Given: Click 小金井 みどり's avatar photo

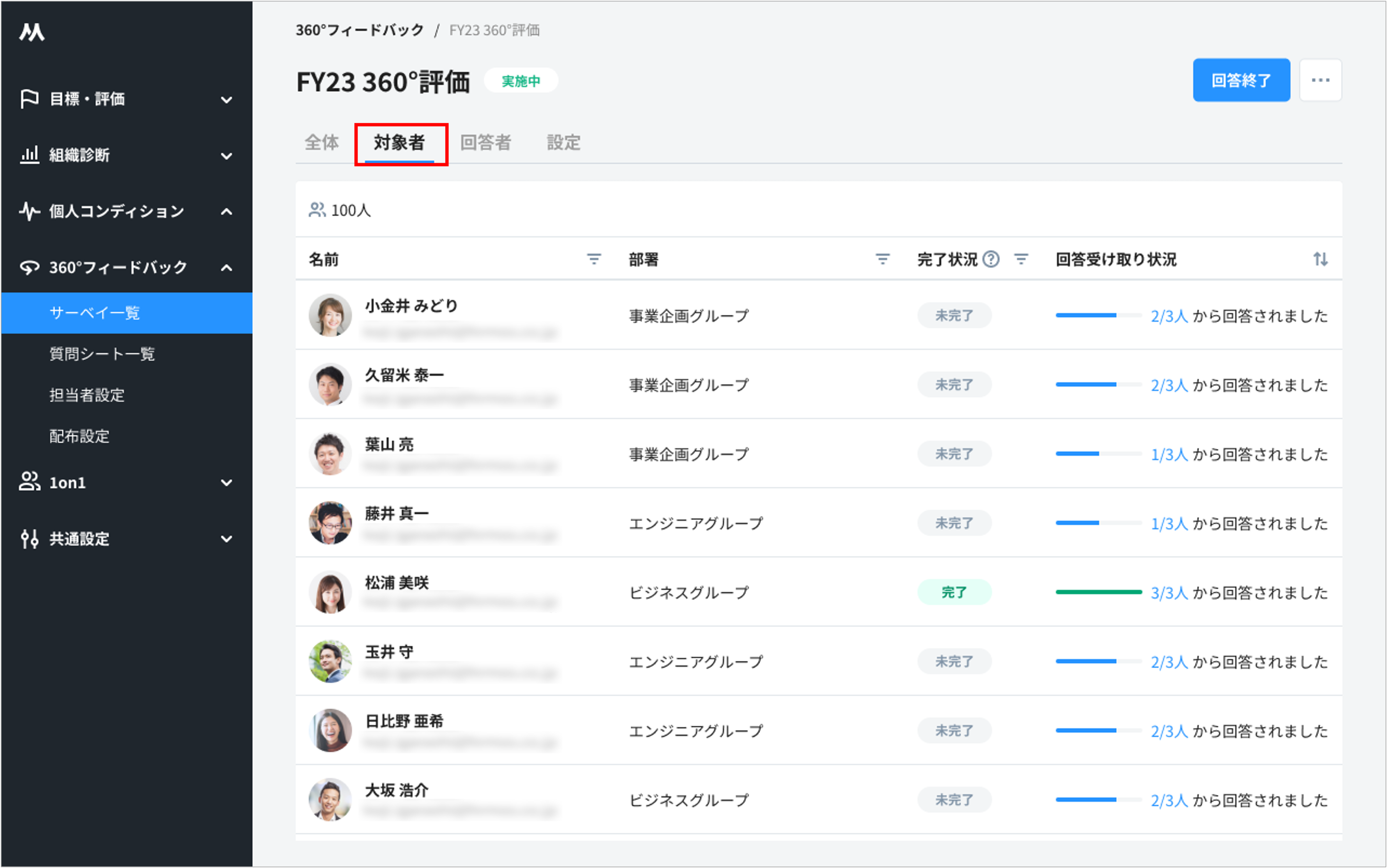Looking at the screenshot, I should (x=330, y=315).
